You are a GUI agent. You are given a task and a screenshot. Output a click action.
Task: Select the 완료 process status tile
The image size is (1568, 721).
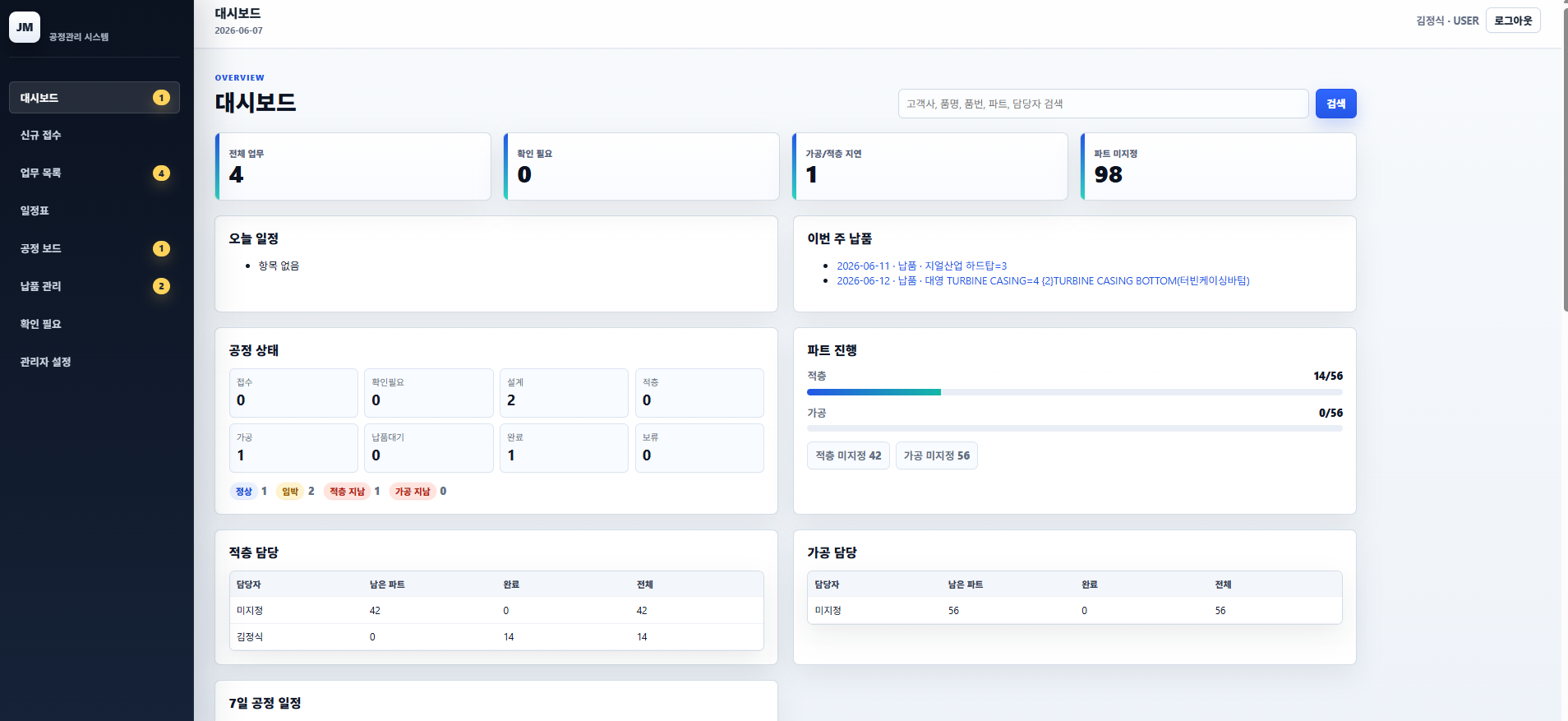pos(564,448)
